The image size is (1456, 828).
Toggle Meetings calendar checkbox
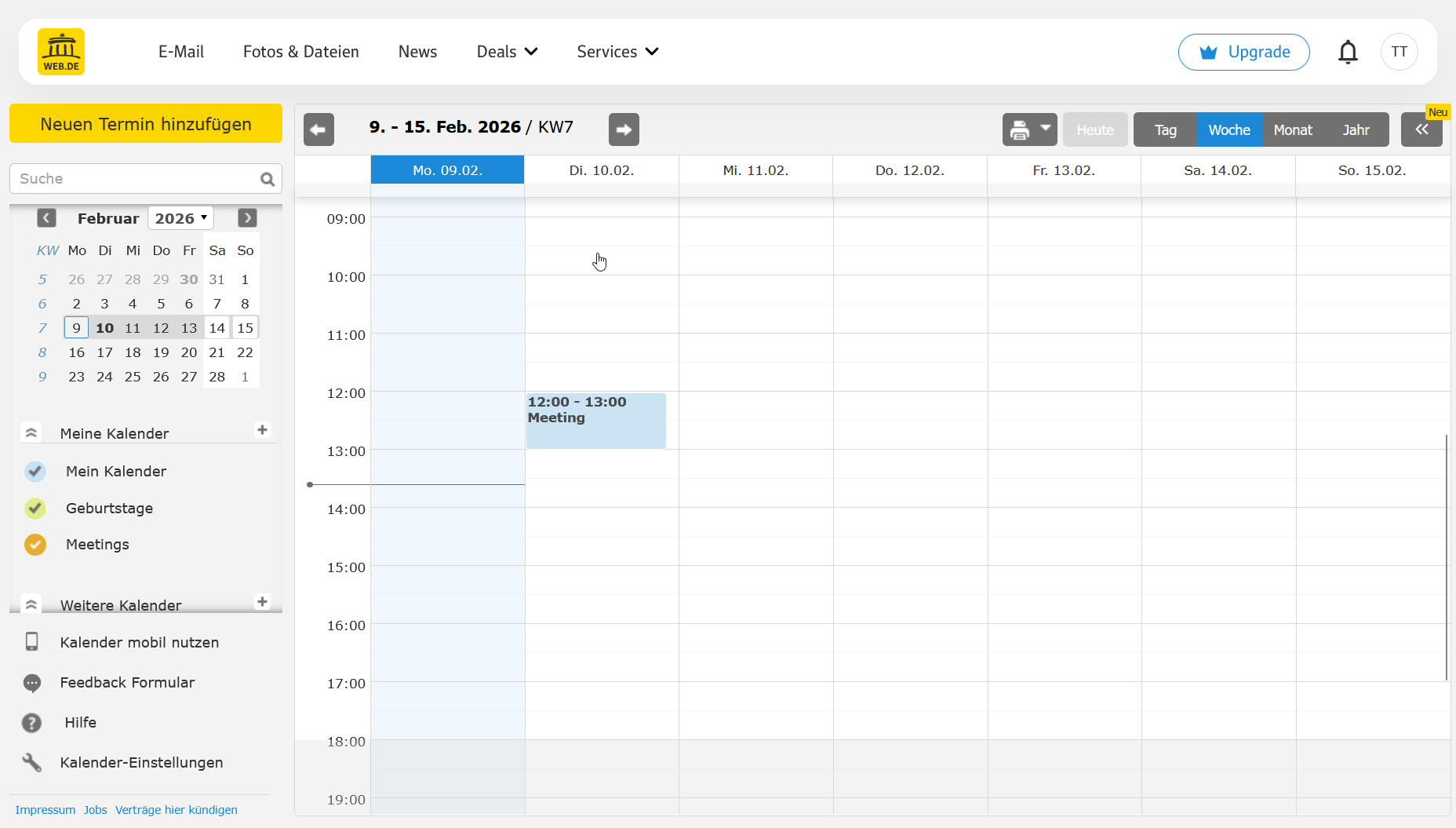[x=35, y=545]
